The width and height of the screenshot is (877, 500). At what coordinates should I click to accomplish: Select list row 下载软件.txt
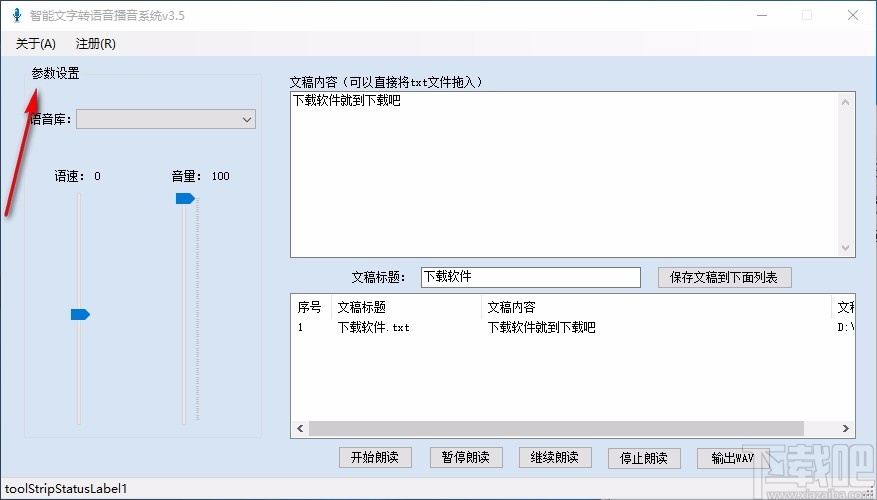click(x=573, y=327)
